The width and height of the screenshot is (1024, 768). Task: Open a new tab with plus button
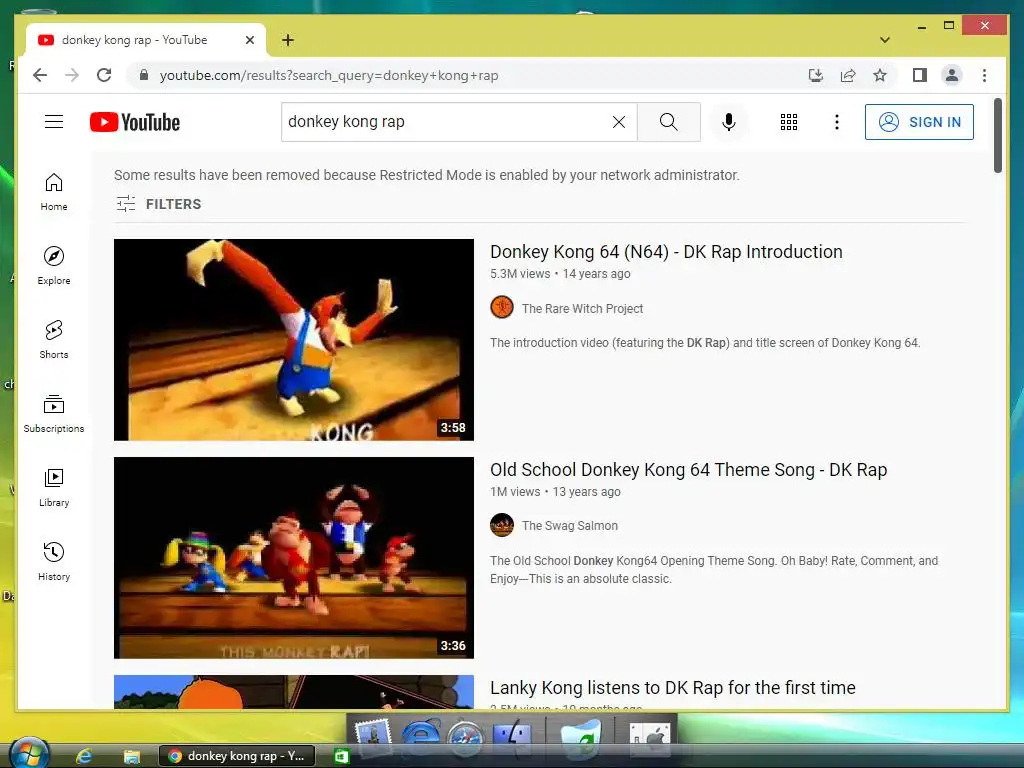coord(287,40)
